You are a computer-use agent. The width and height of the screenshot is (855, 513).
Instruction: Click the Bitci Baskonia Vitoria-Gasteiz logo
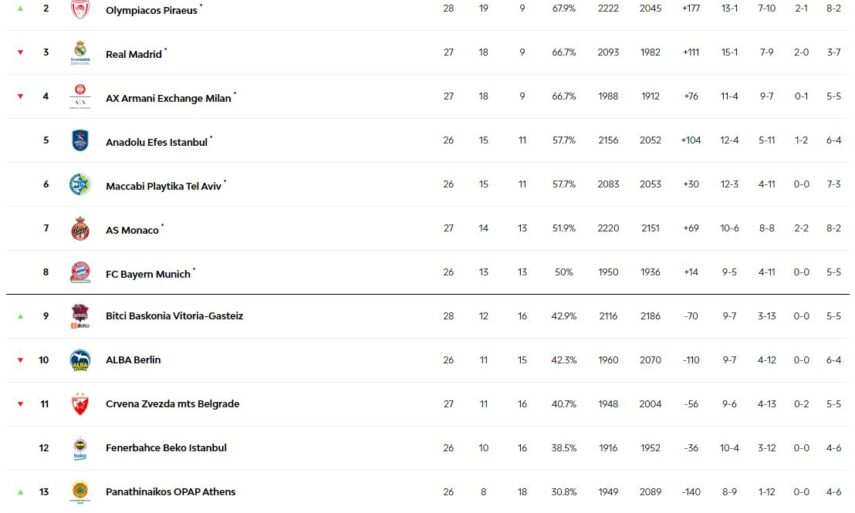tap(80, 316)
